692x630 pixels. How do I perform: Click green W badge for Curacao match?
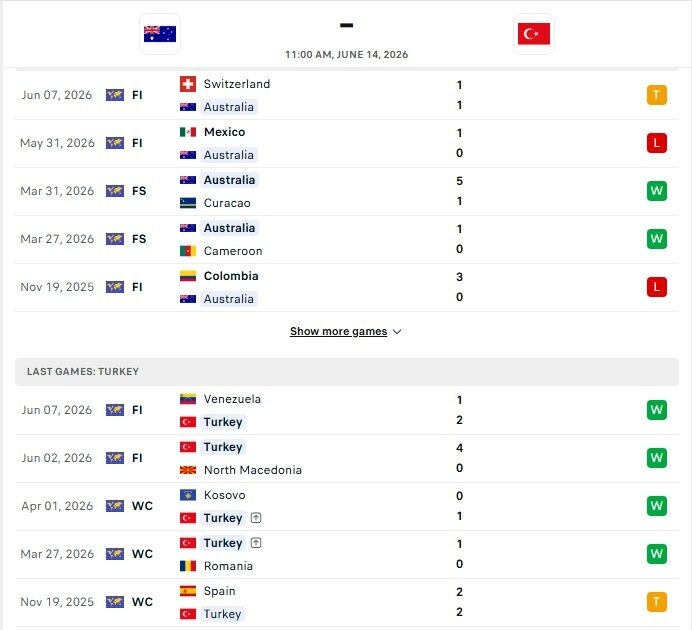(656, 191)
